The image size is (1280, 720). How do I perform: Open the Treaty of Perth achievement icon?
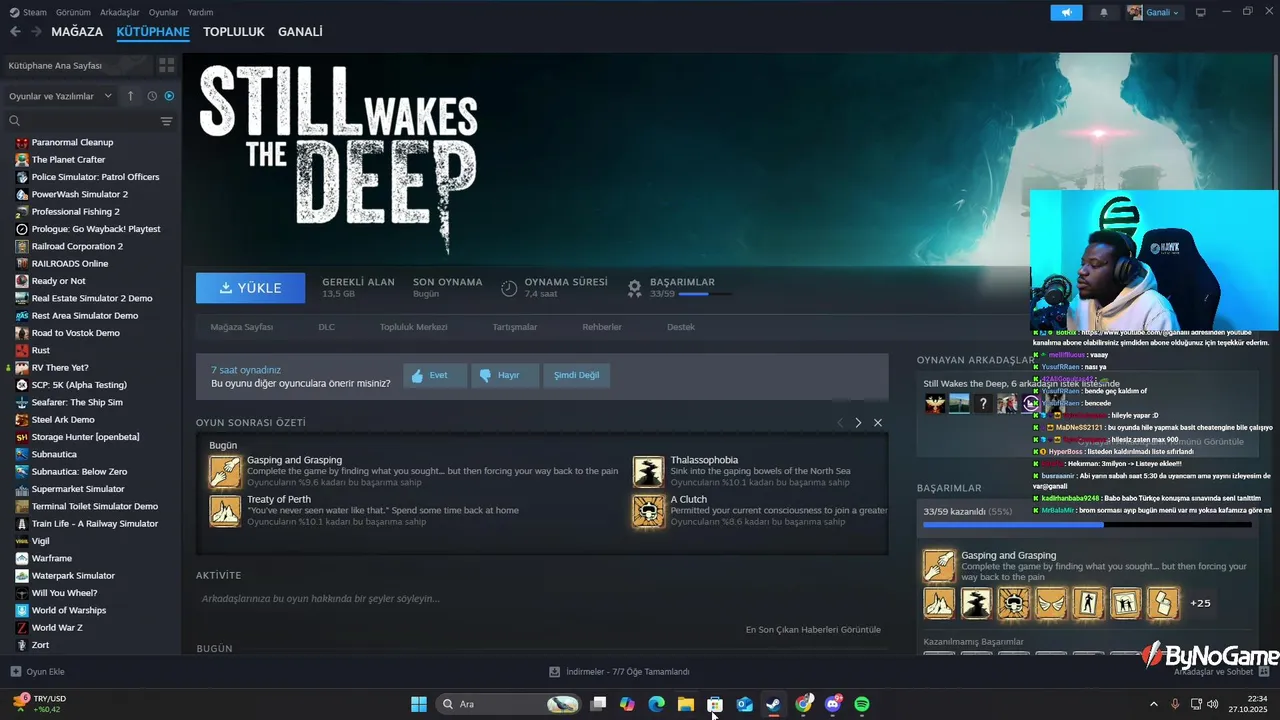pyautogui.click(x=225, y=511)
